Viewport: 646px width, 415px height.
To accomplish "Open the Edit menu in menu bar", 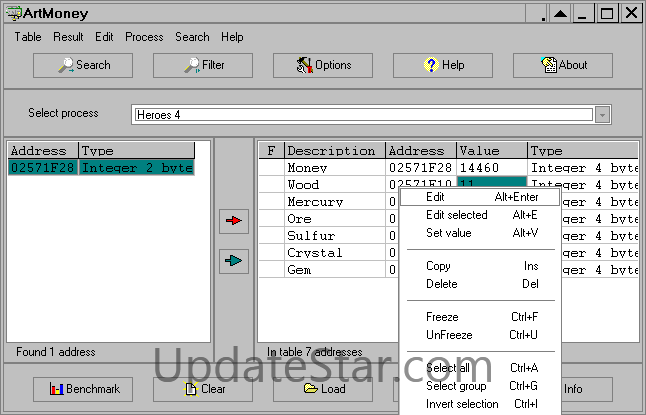I will pyautogui.click(x=104, y=37).
